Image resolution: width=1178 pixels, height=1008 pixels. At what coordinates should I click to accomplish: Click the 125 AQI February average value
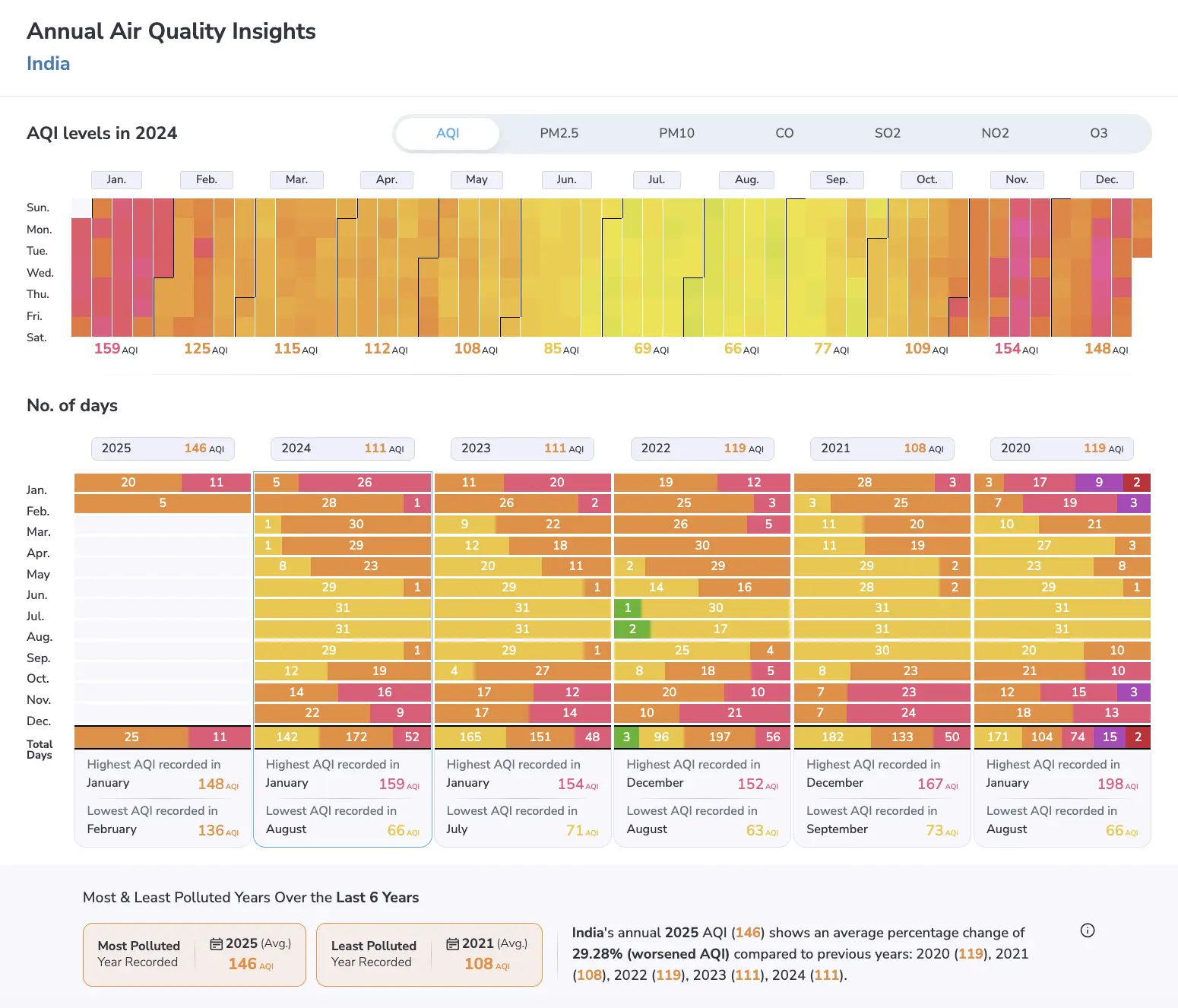click(205, 348)
